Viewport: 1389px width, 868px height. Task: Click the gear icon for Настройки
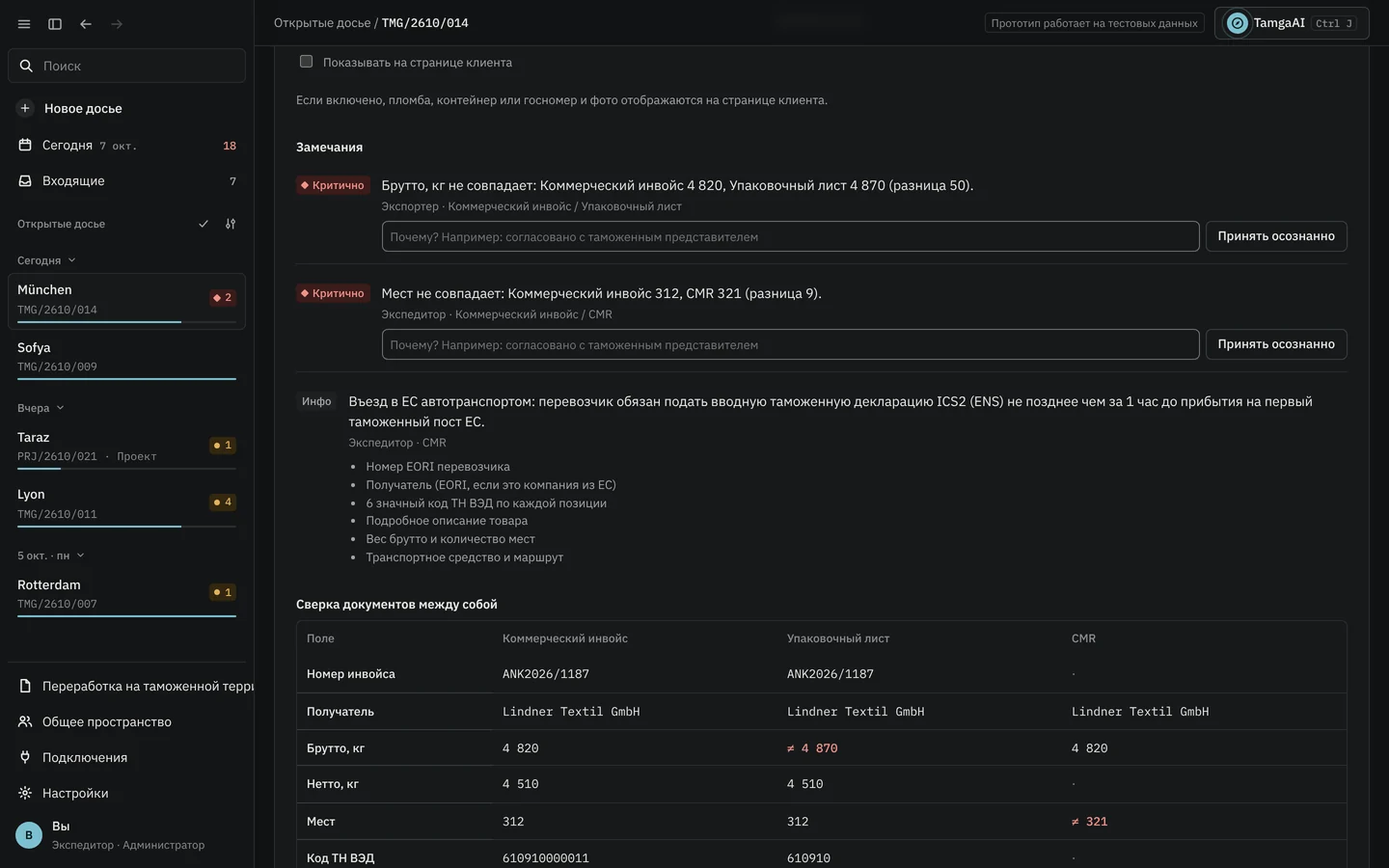(x=25, y=793)
